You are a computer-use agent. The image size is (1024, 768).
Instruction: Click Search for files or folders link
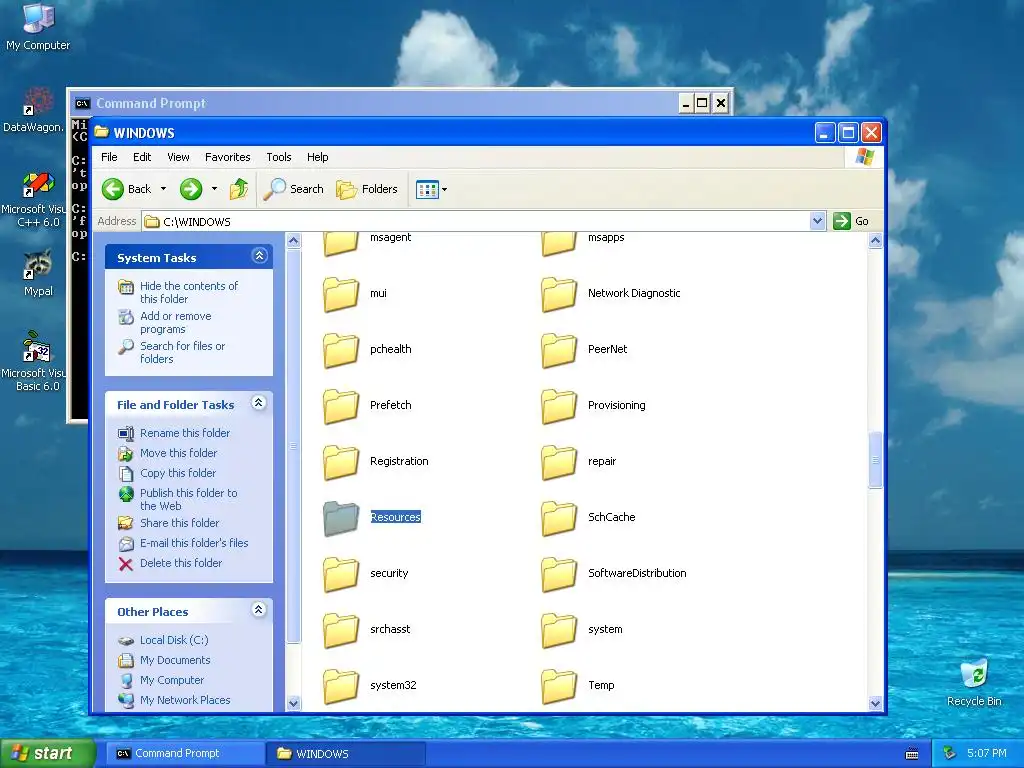tap(182, 353)
